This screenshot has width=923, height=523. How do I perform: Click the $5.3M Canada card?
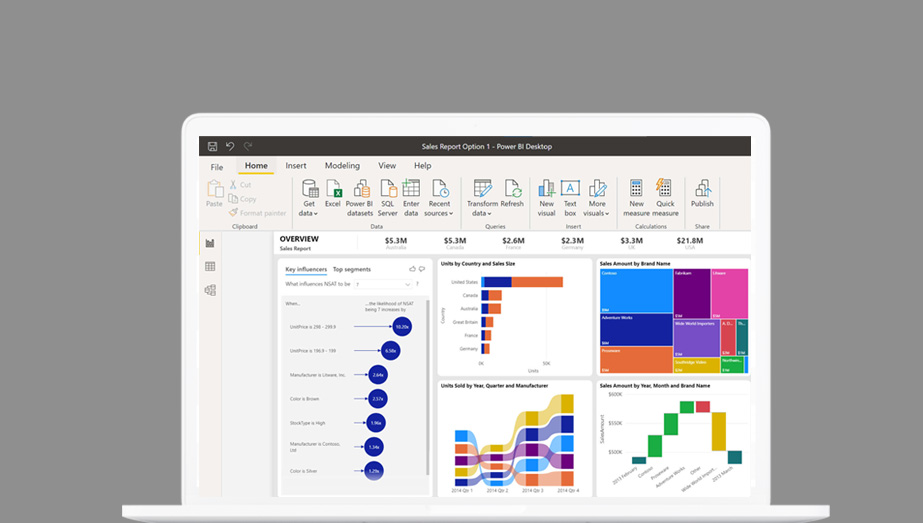pyautogui.click(x=454, y=243)
